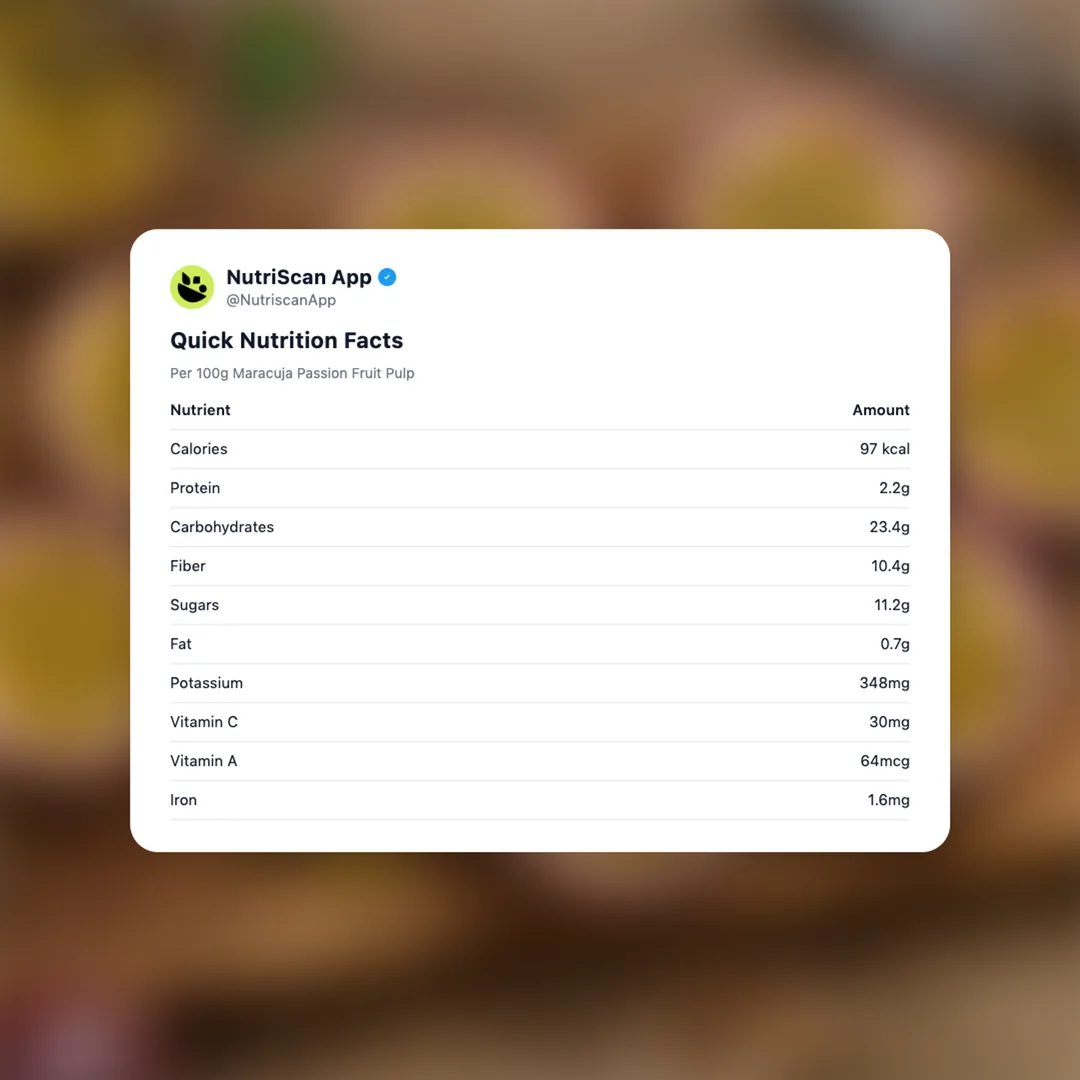Click the 97 kcal amount value
This screenshot has width=1080, height=1080.
[x=884, y=449]
